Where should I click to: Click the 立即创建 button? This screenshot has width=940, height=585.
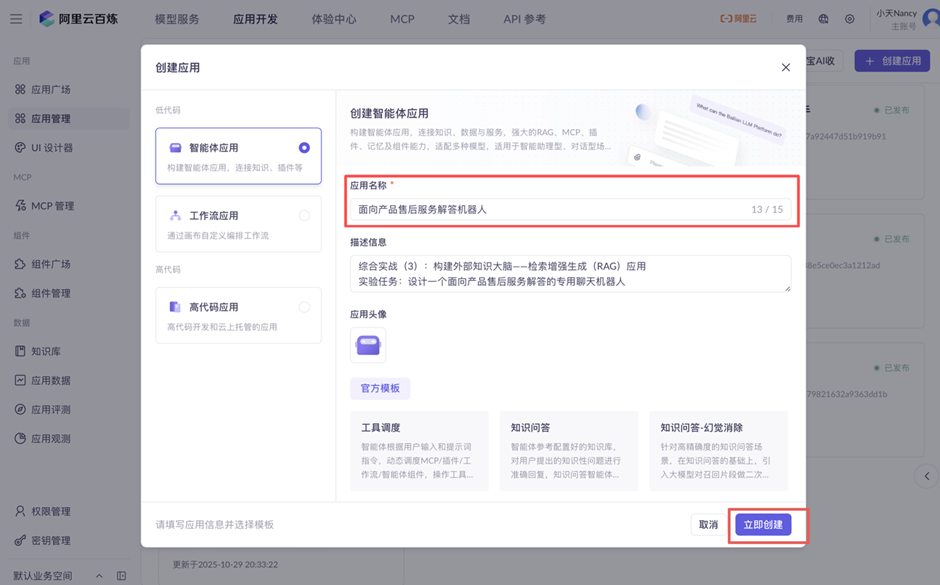763,524
